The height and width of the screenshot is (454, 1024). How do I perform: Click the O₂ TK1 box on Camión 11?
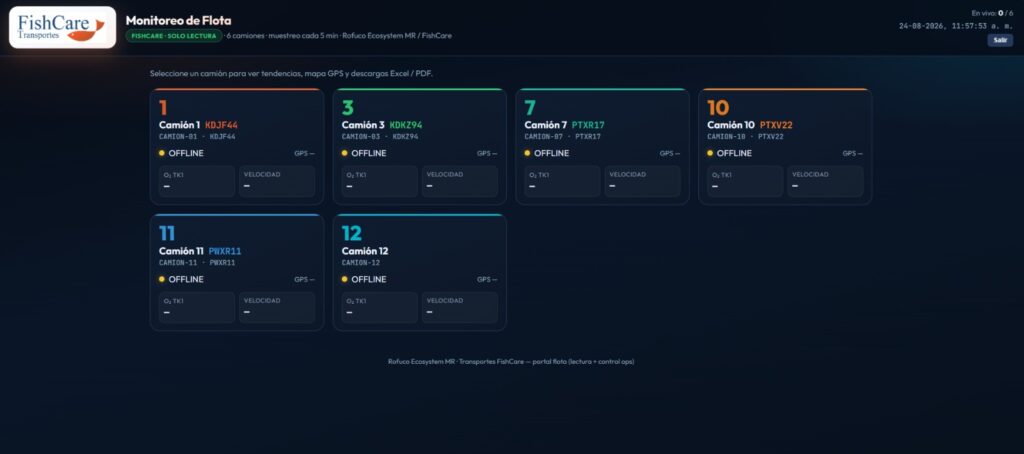197,307
